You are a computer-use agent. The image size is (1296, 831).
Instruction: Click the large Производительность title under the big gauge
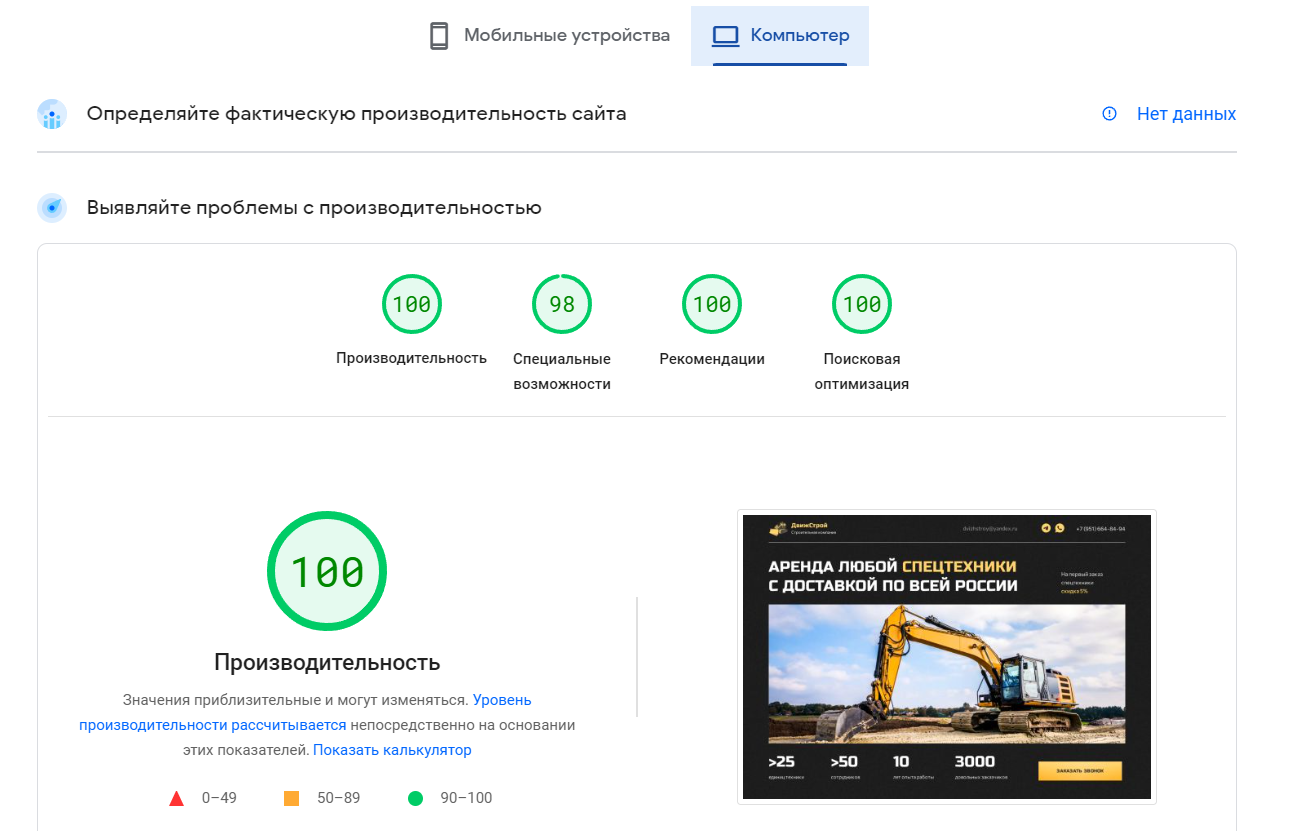327,662
